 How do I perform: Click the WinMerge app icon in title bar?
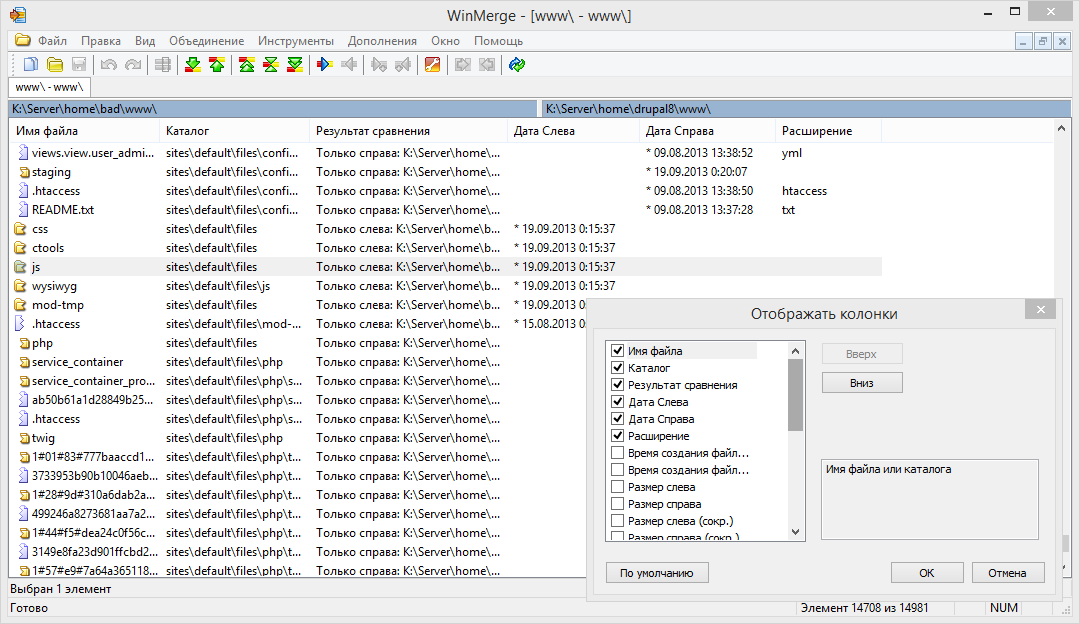click(18, 14)
